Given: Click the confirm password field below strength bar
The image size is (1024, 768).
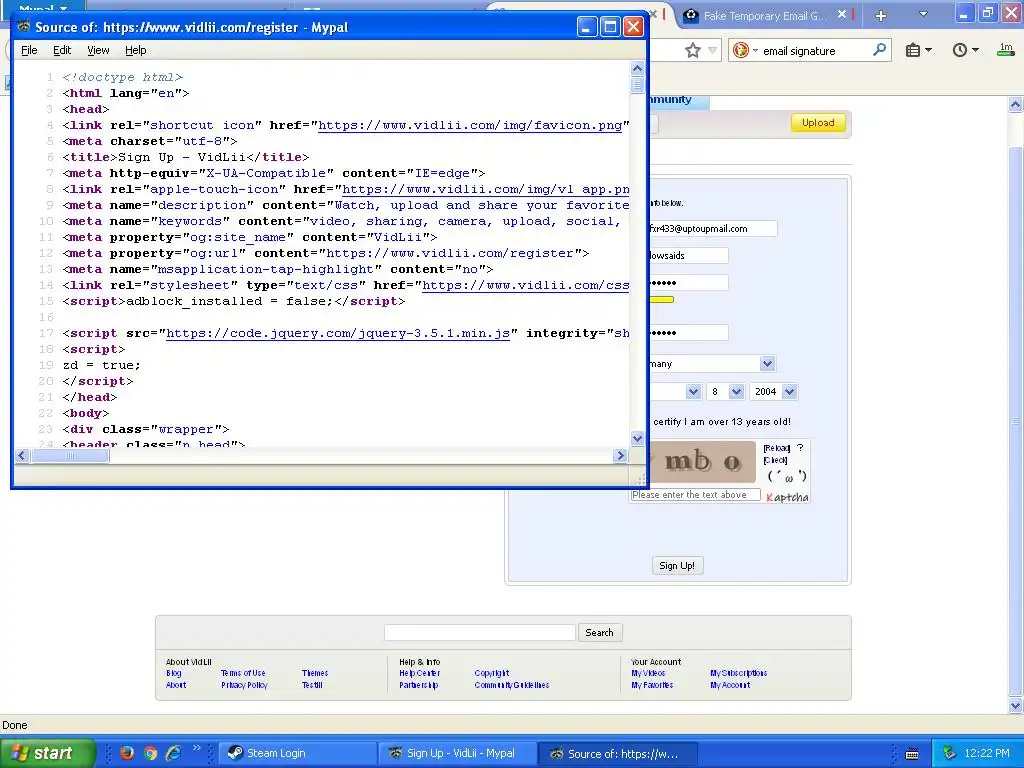Looking at the screenshot, I should [688, 332].
